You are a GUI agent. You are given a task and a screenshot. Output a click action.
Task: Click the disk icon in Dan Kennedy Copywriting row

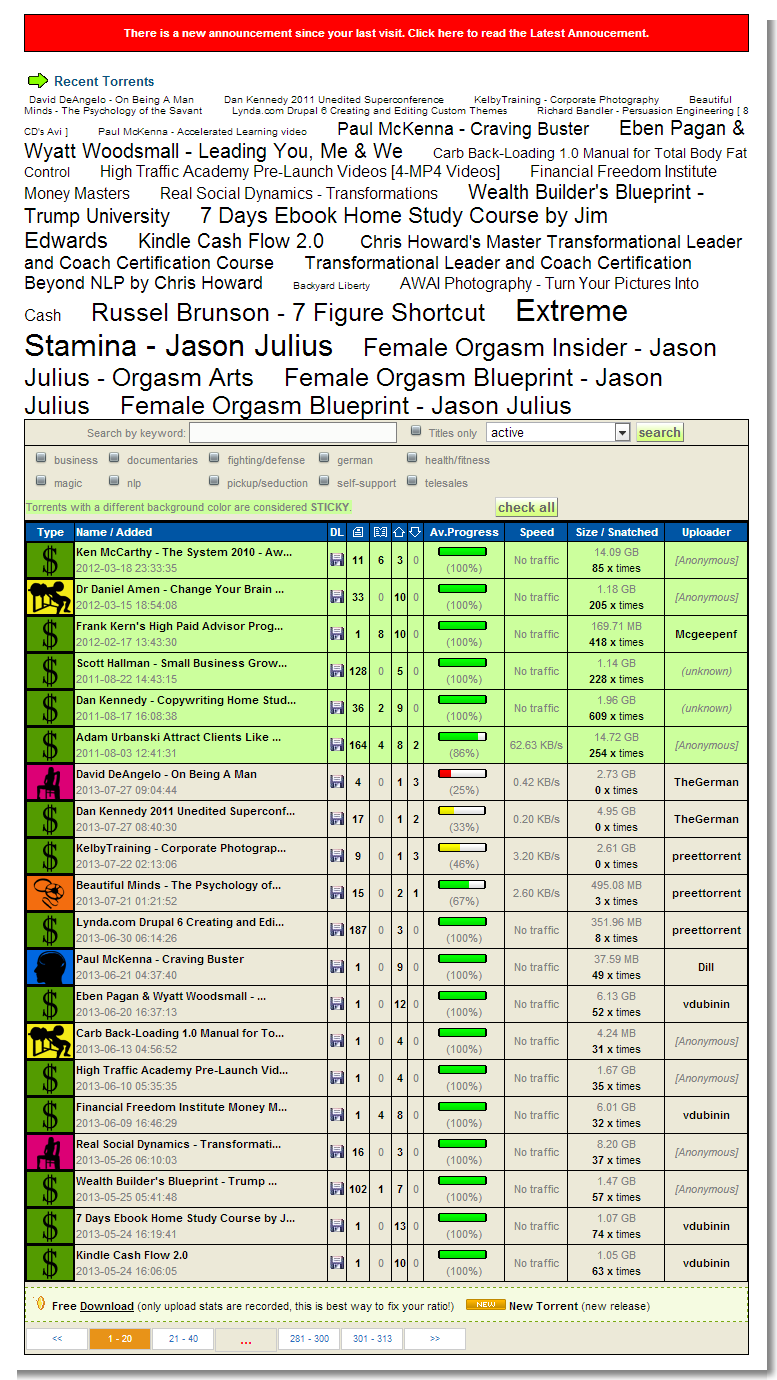pyautogui.click(x=337, y=708)
